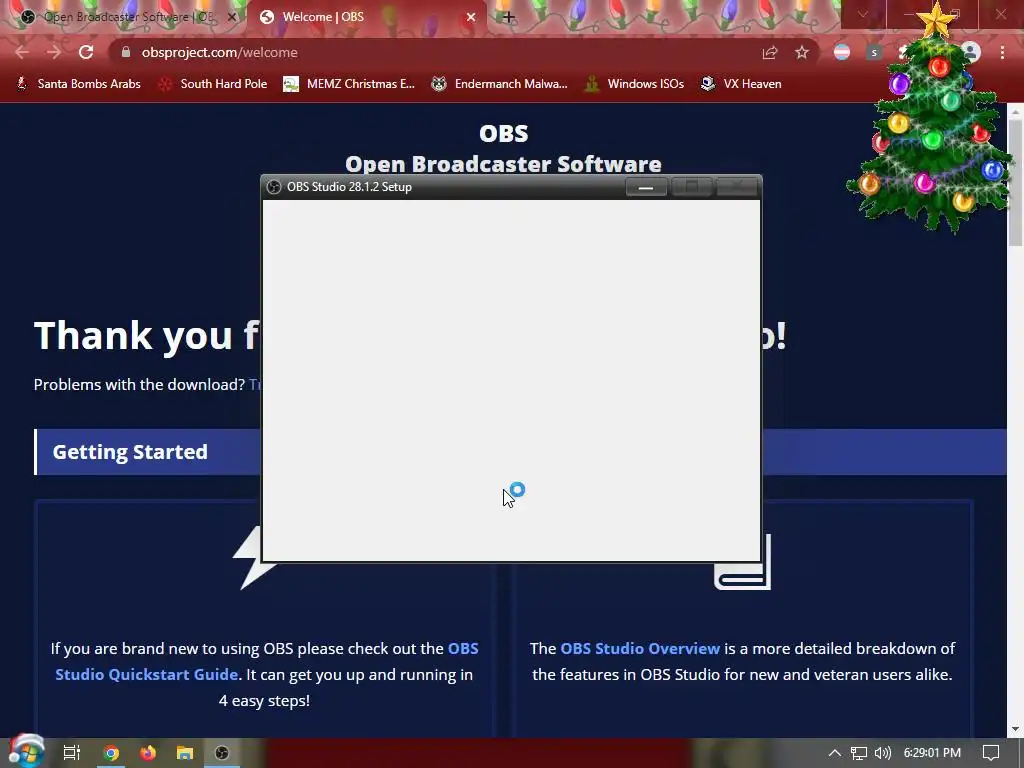
Task: Select the OBS installer taskbar icon
Action: tap(222, 753)
